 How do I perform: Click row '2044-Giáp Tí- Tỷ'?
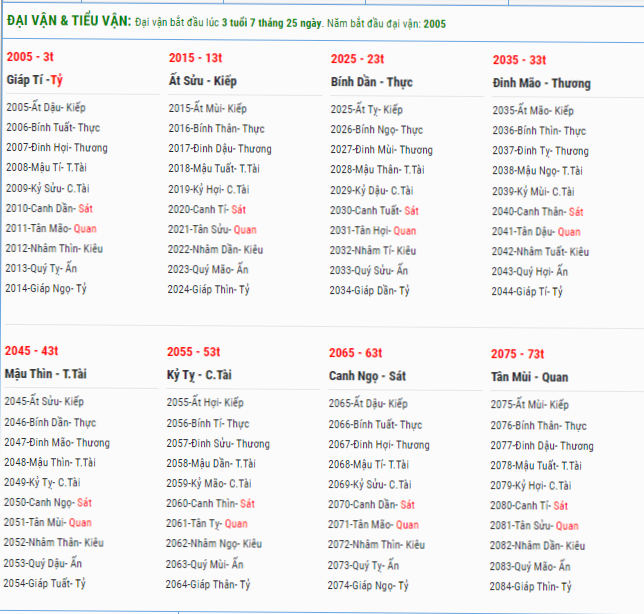[x=527, y=292]
